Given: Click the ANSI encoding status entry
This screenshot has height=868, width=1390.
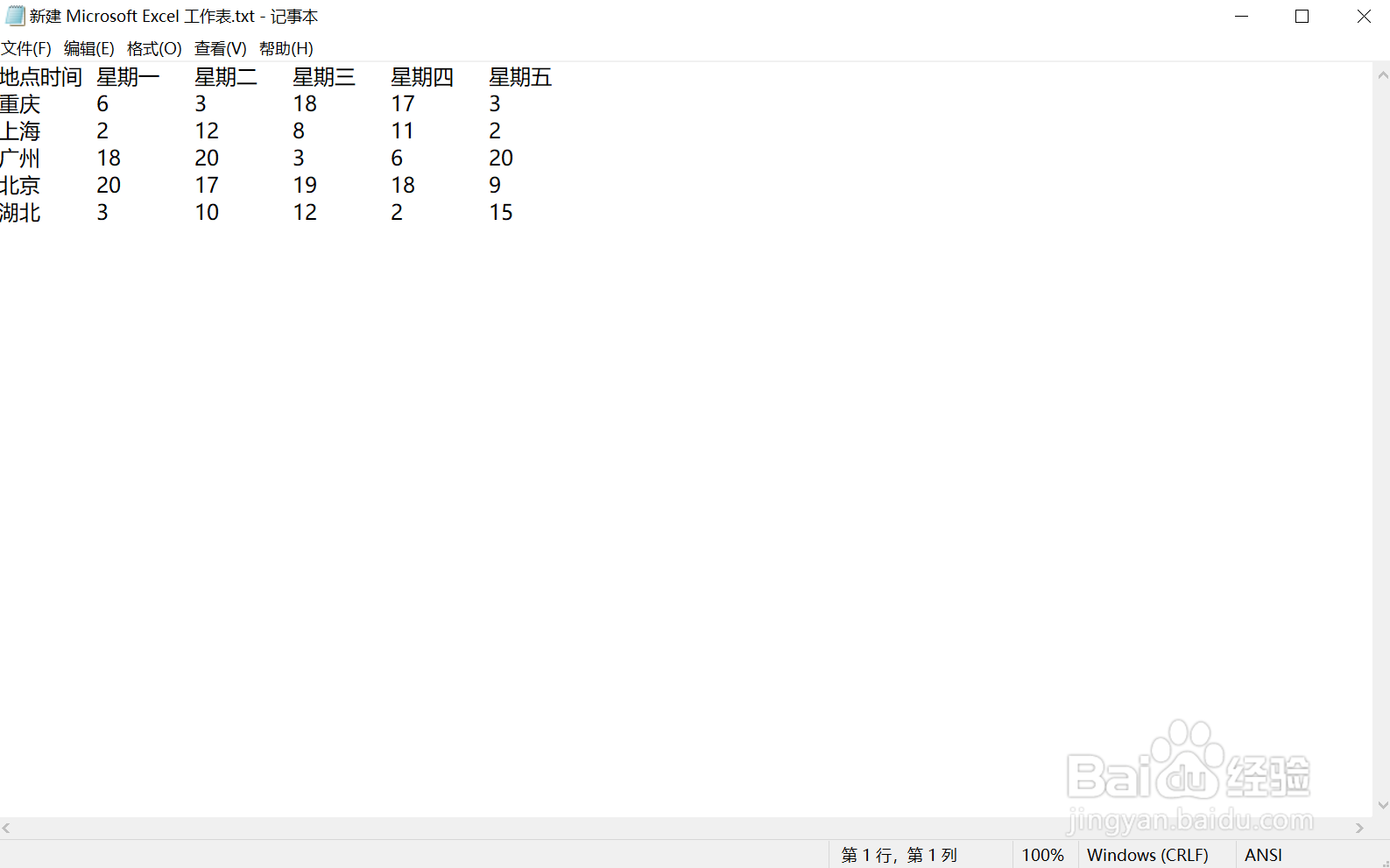Looking at the screenshot, I should click(1263, 855).
